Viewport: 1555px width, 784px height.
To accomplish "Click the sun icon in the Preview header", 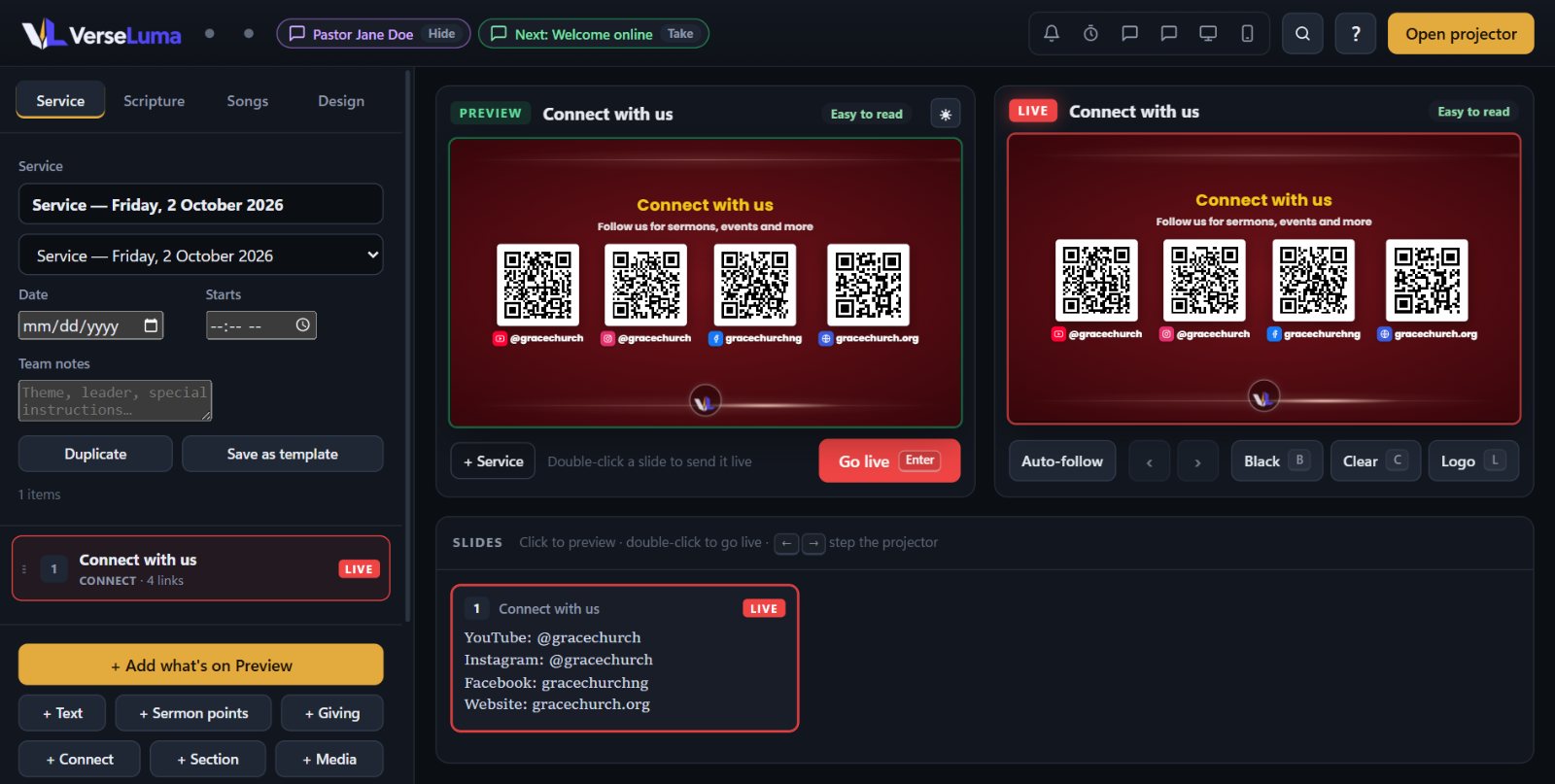I will click(946, 114).
